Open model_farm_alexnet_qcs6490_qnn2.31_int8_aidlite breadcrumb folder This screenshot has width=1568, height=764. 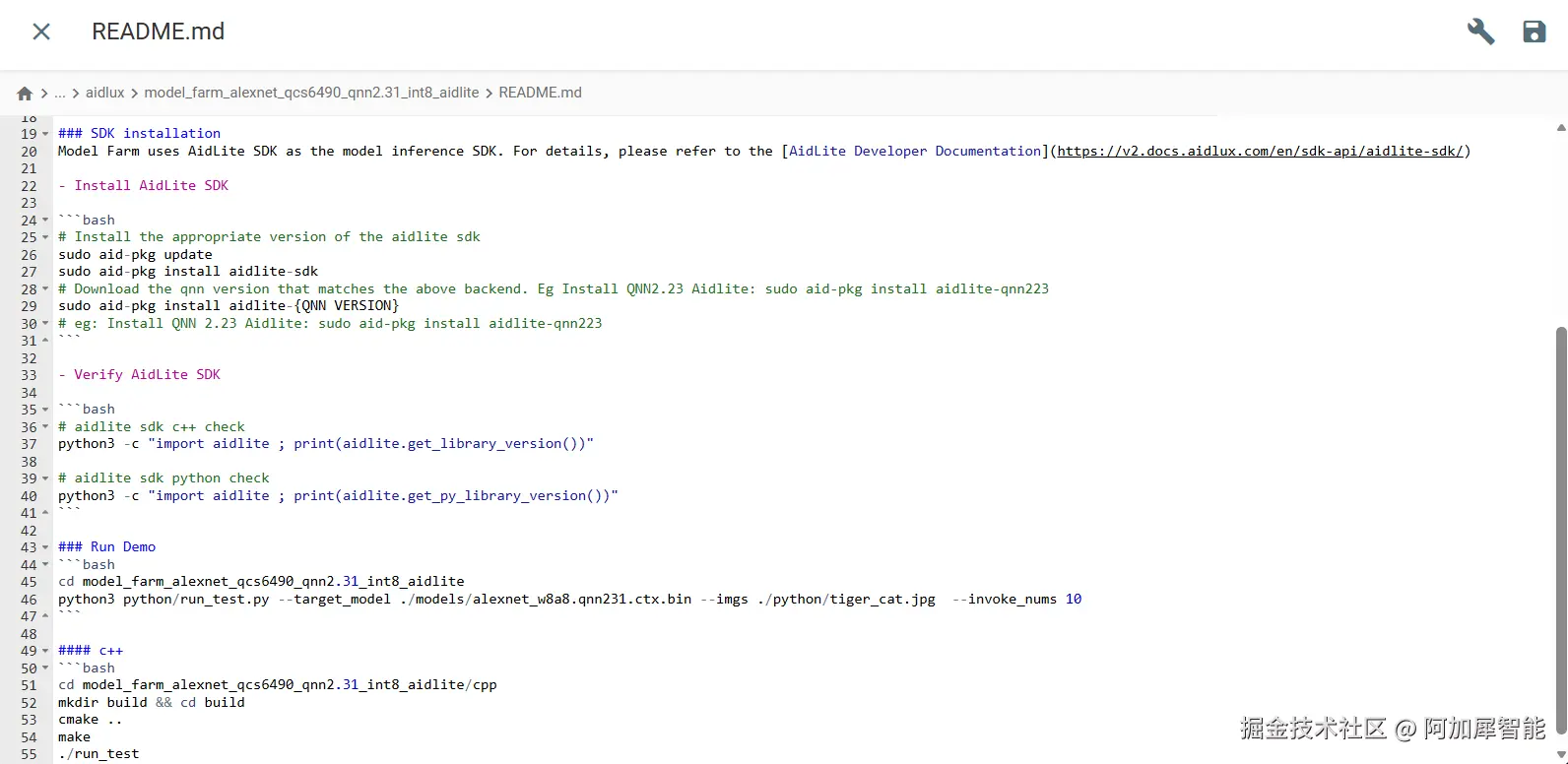(x=311, y=93)
